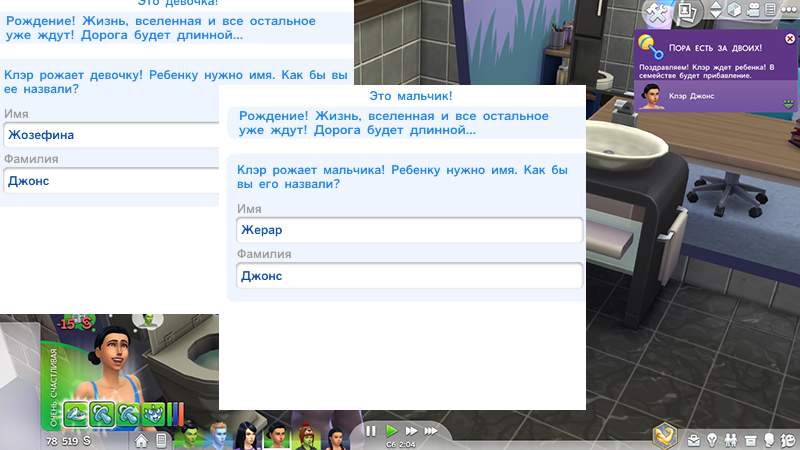This screenshot has height=450, width=800.
Task: Open the Inventory box panel
Action: point(750,440)
